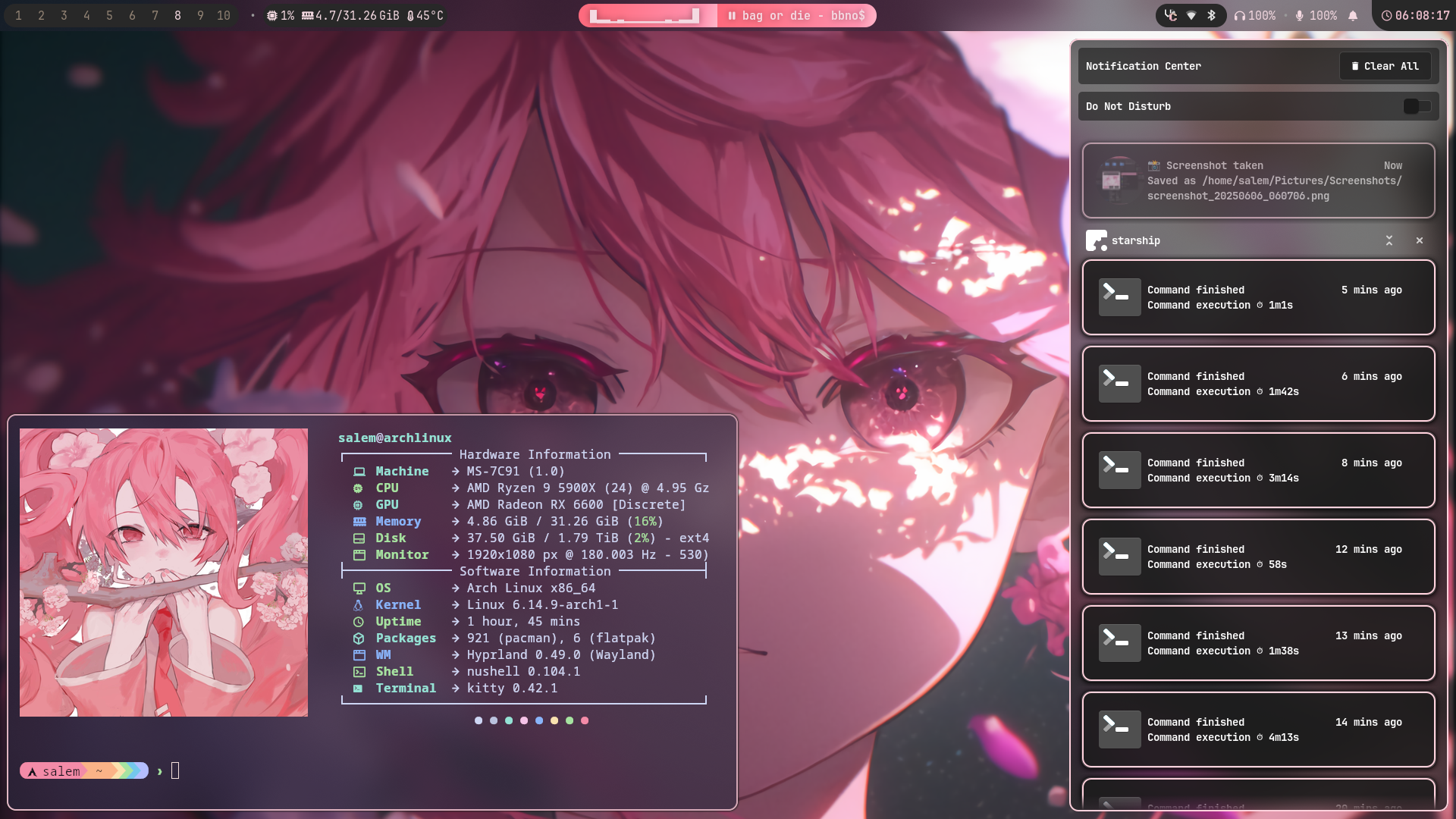The width and height of the screenshot is (1456, 819).
Task: Click the headphones volume icon
Action: coord(1240,15)
